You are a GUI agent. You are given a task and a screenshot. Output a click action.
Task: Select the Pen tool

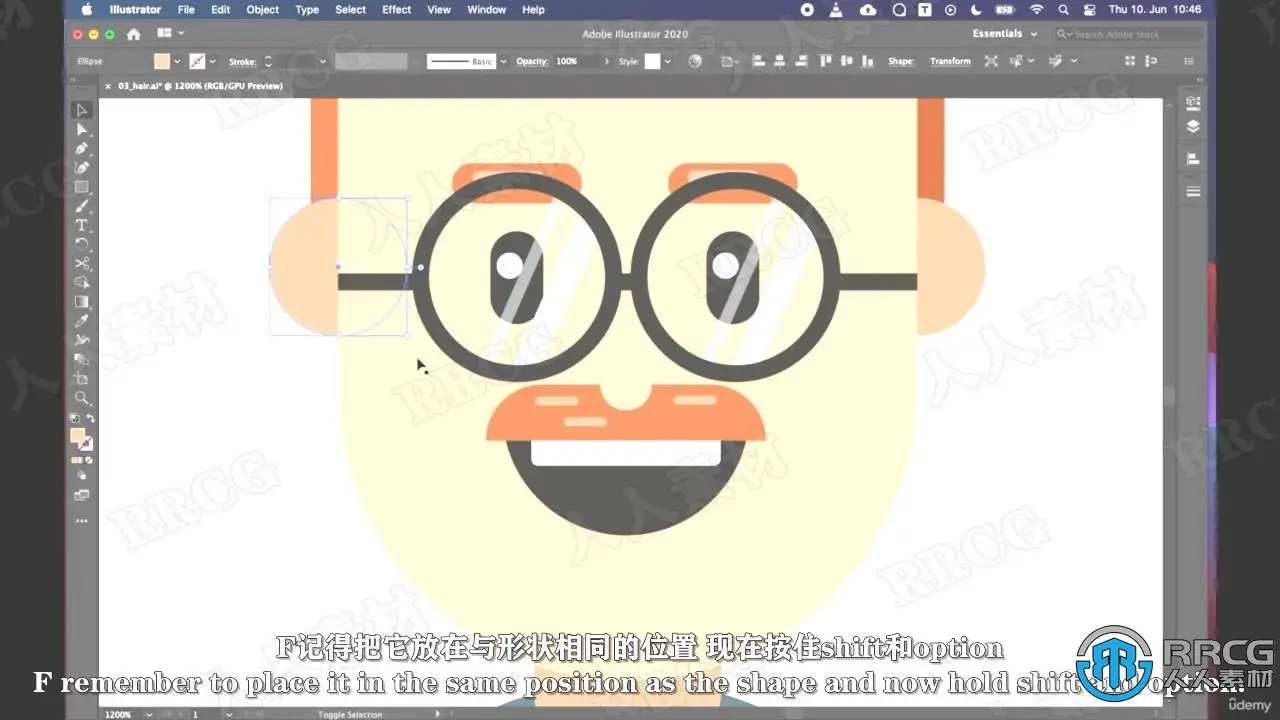coord(82,149)
